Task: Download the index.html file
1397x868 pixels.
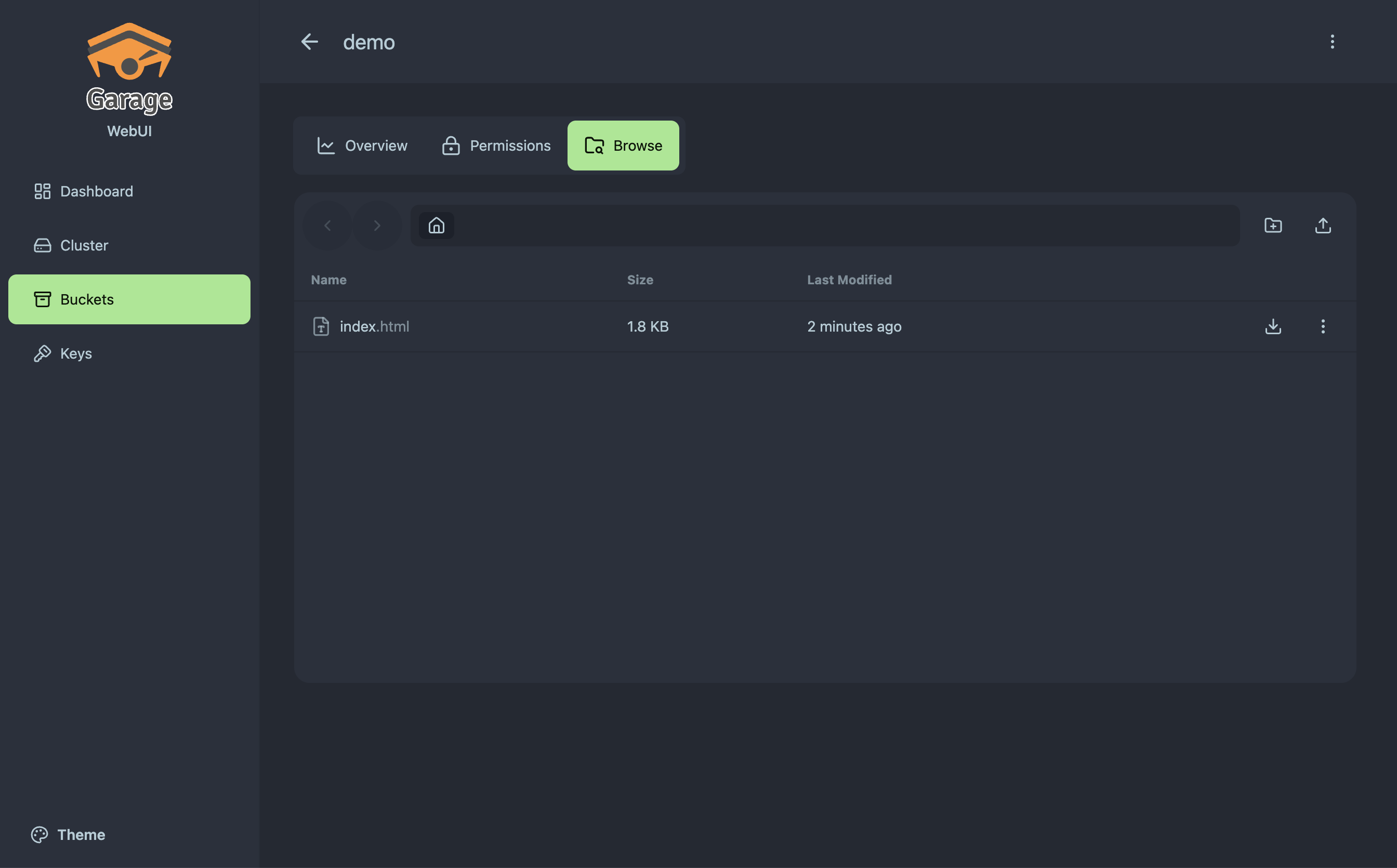Action: pos(1272,326)
